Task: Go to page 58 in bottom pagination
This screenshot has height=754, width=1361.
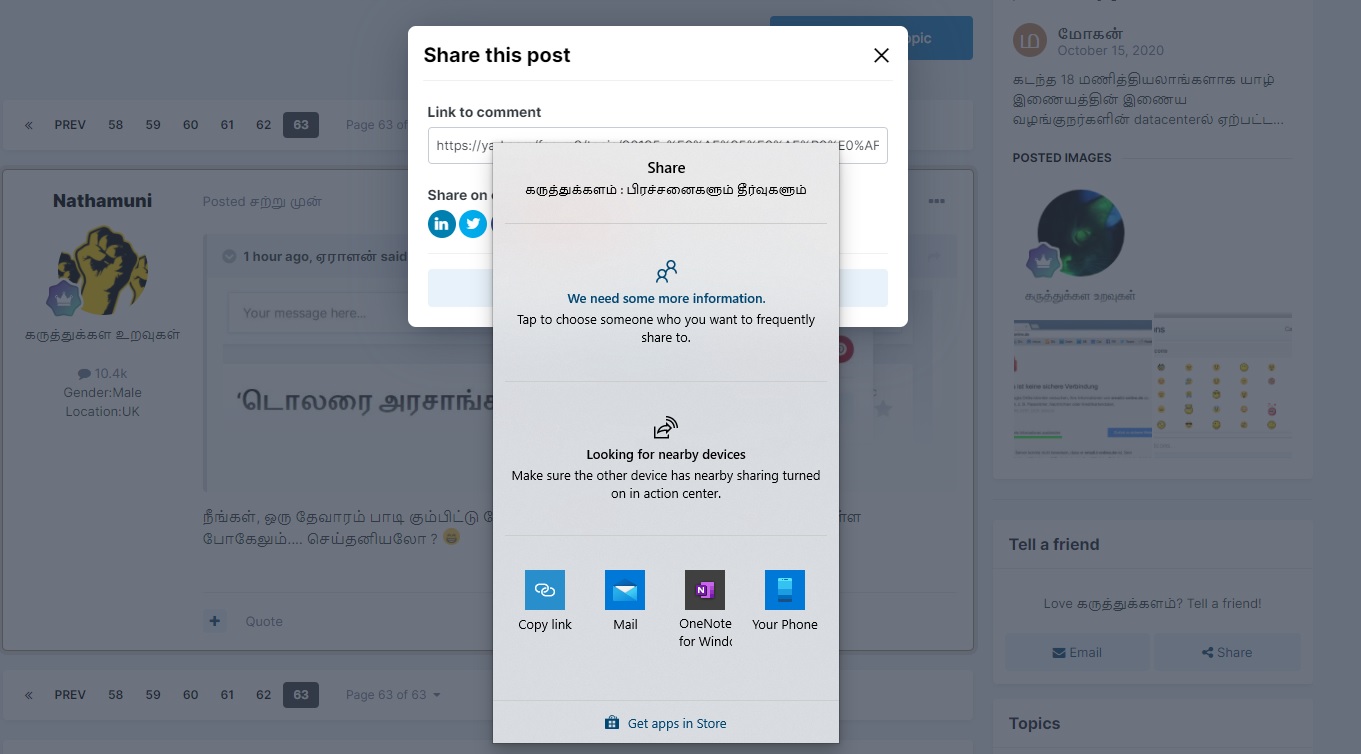Action: pyautogui.click(x=116, y=695)
